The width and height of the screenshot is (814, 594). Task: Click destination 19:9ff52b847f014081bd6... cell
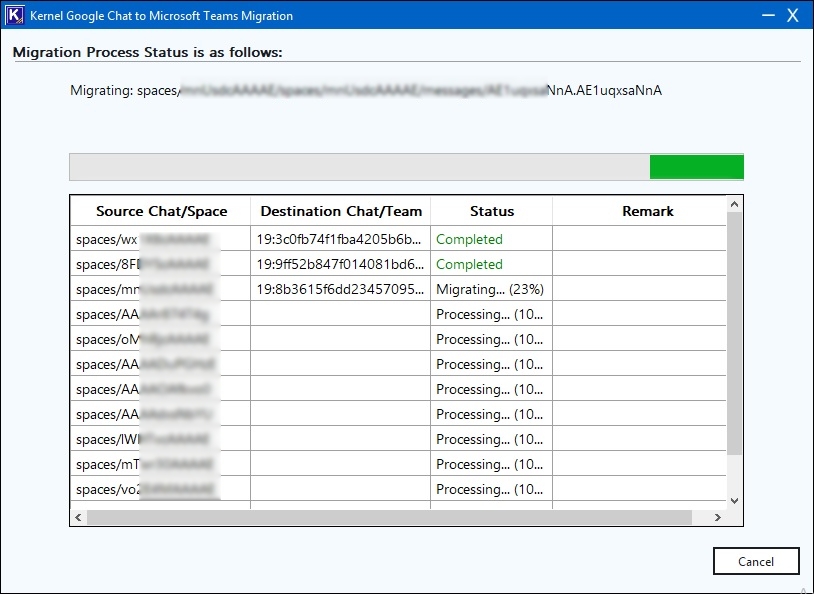[x=341, y=264]
